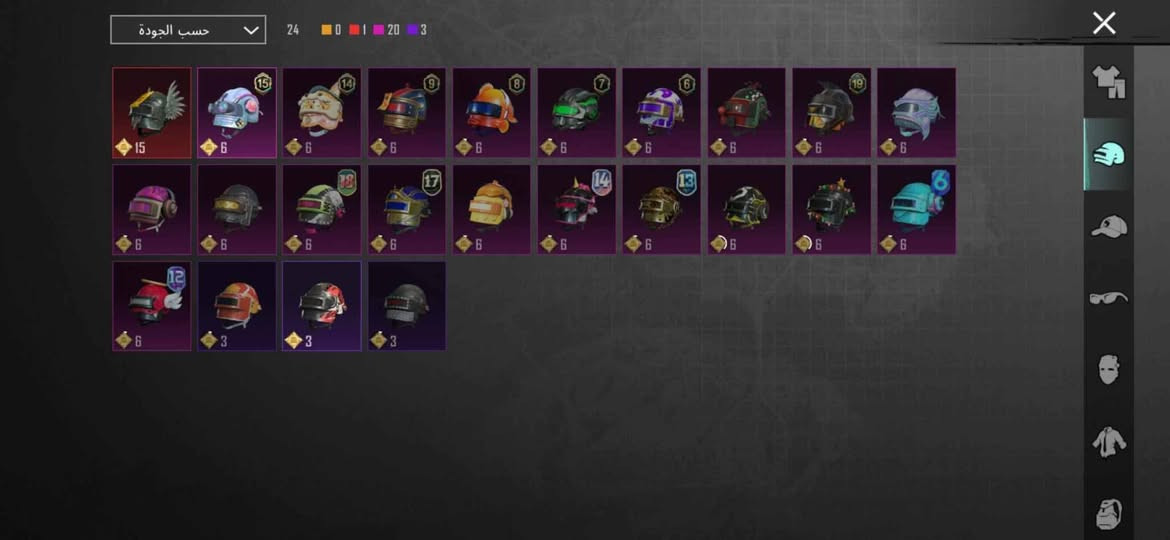This screenshot has height=540, width=1170.
Task: Select the teal helmet with badge 6
Action: point(916,210)
